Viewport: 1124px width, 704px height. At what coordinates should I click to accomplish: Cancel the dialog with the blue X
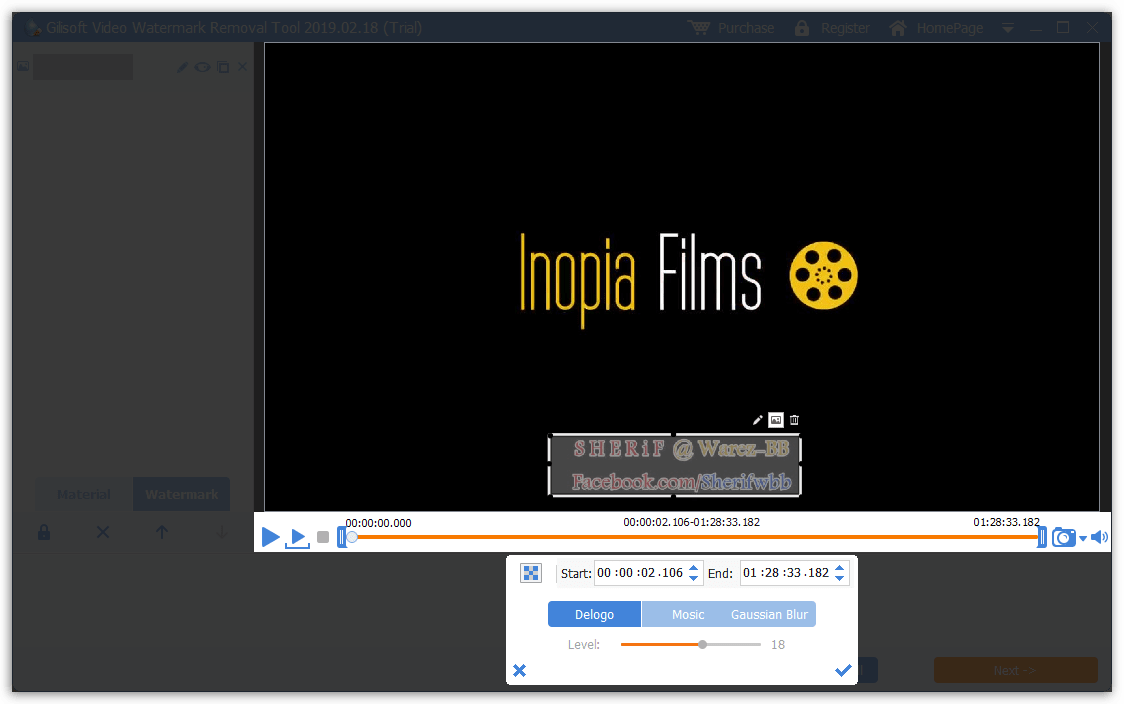(520, 670)
